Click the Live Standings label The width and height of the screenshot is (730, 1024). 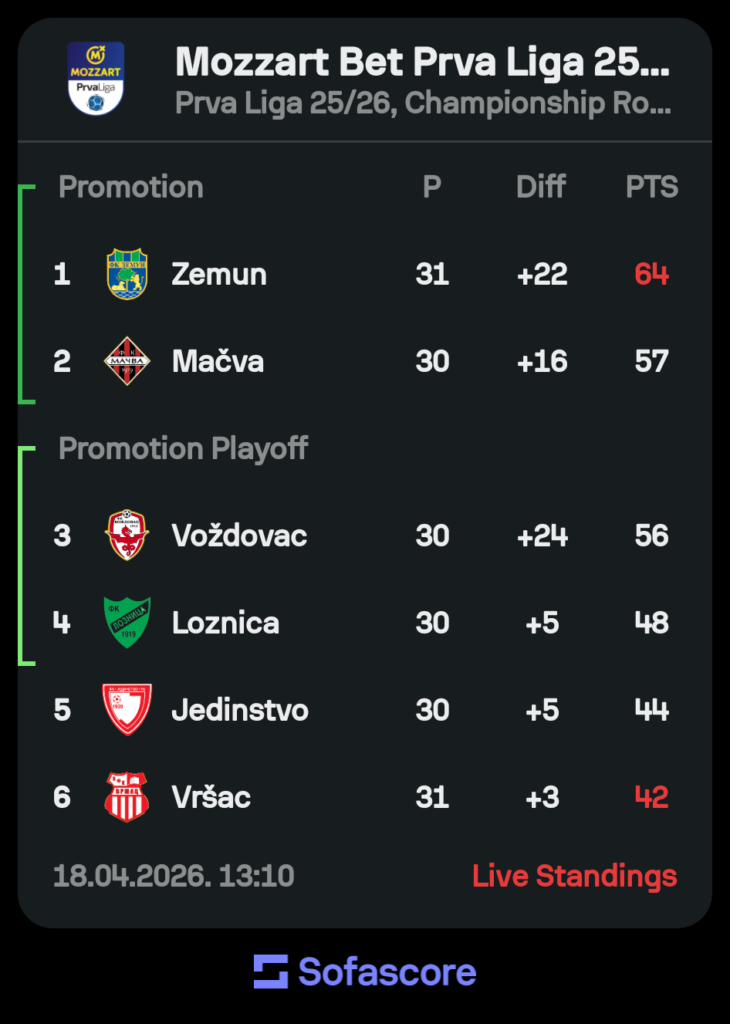coord(574,876)
